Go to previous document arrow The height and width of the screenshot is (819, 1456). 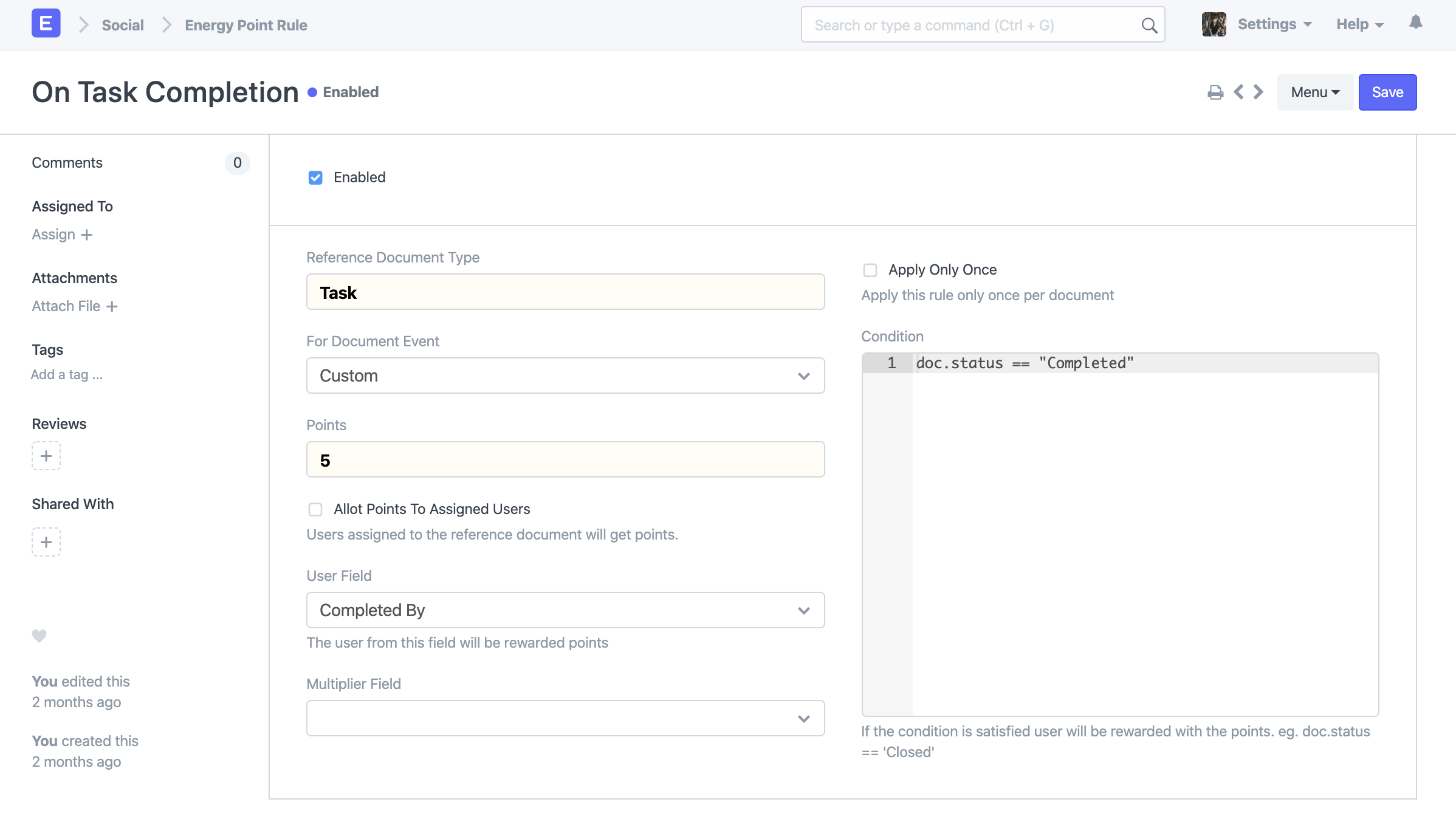tap(1238, 92)
